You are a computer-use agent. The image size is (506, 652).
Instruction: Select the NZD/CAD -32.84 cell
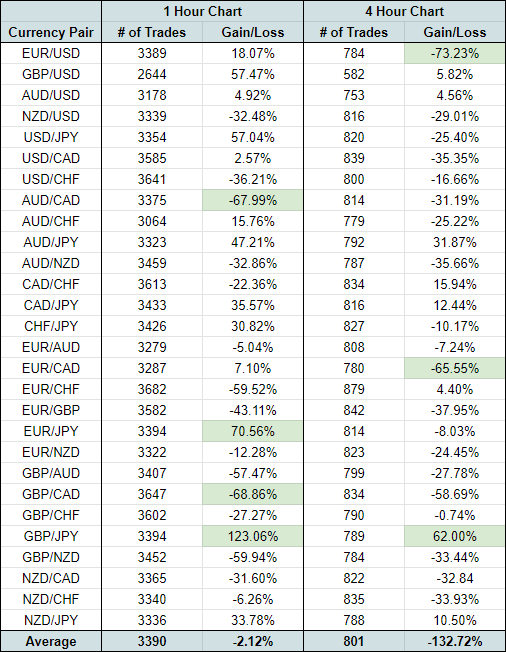tap(455, 578)
